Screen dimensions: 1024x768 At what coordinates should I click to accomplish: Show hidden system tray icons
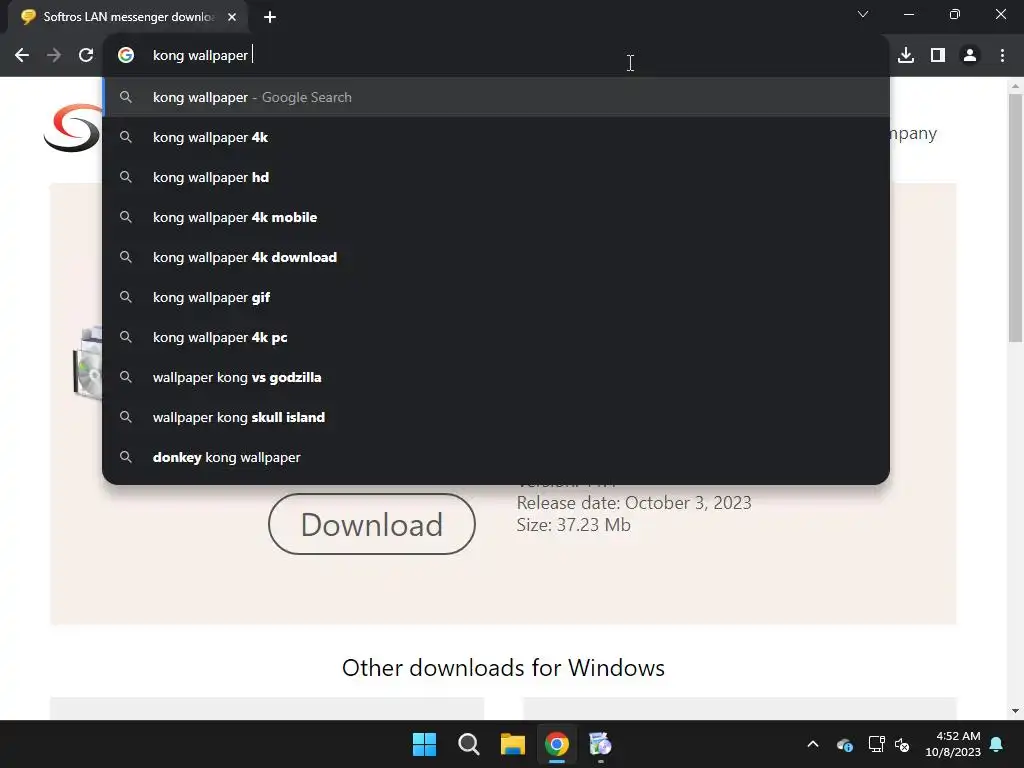point(813,744)
